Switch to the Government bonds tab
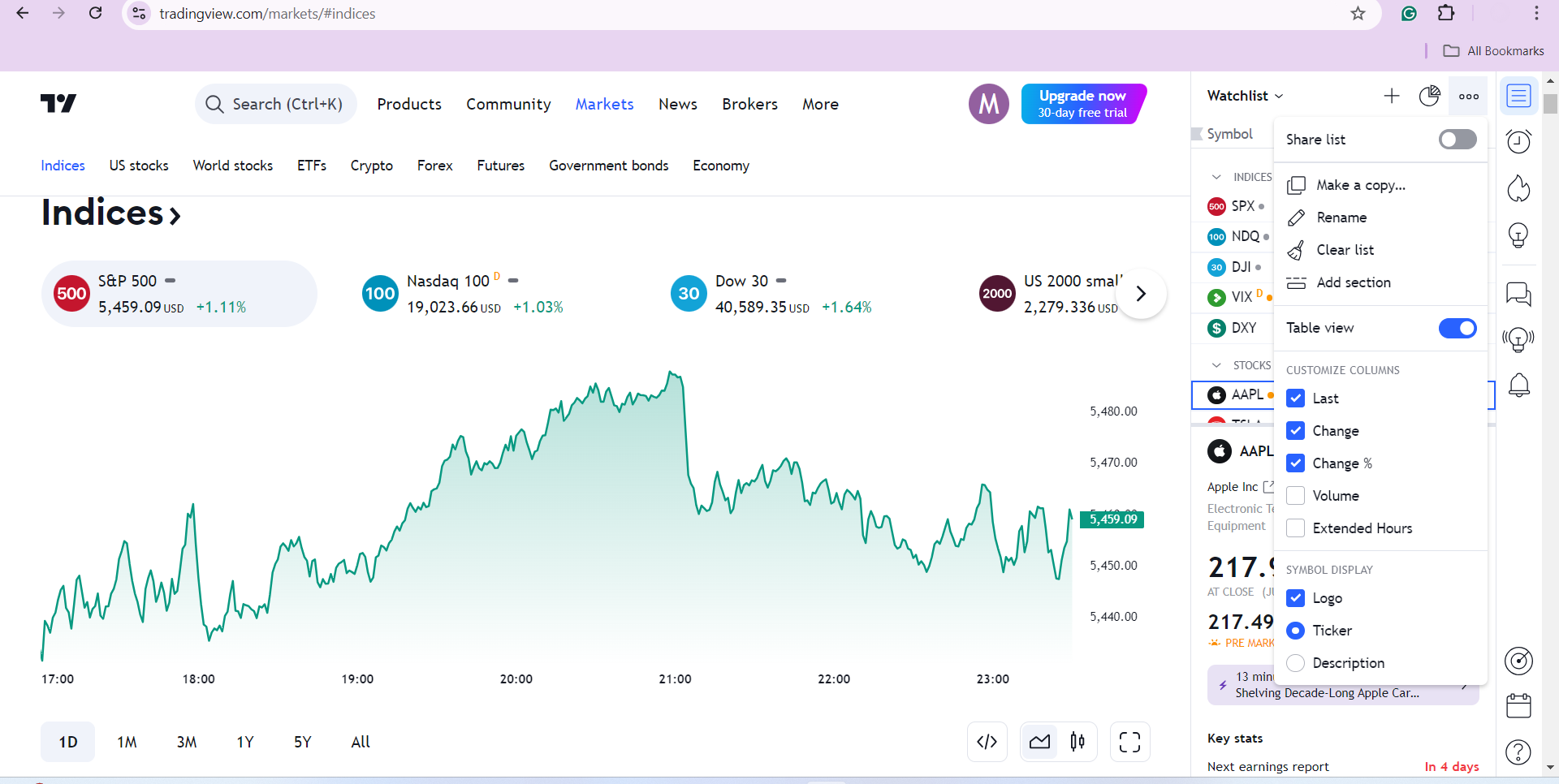Image resolution: width=1559 pixels, height=784 pixels. coord(609,166)
